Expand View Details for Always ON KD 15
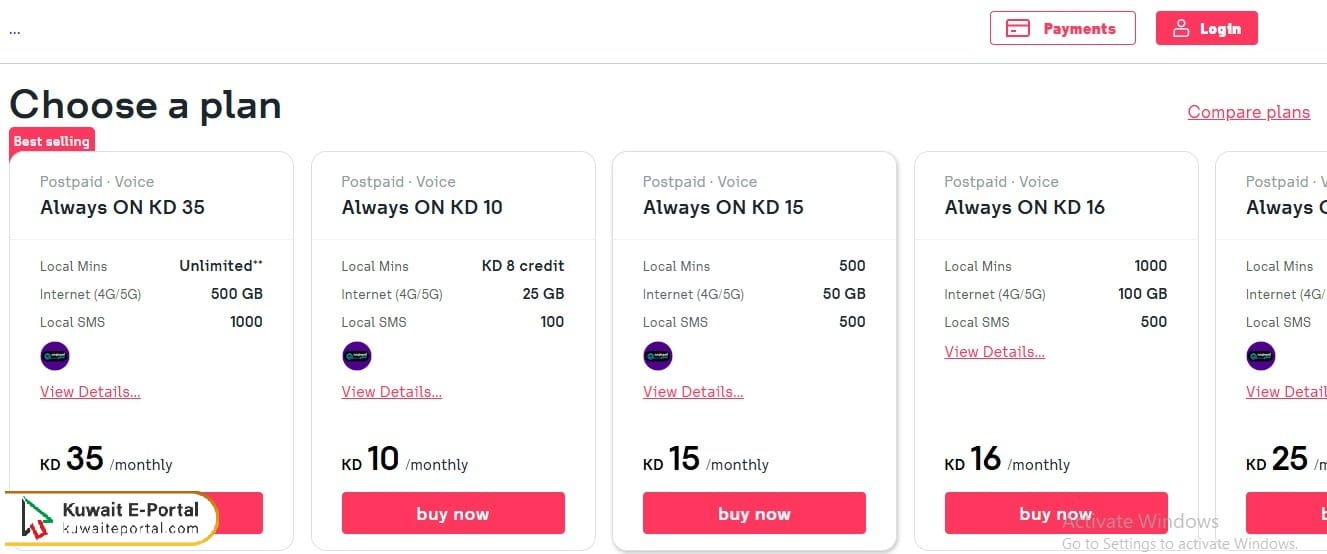This screenshot has width=1327, height=554. click(x=693, y=392)
